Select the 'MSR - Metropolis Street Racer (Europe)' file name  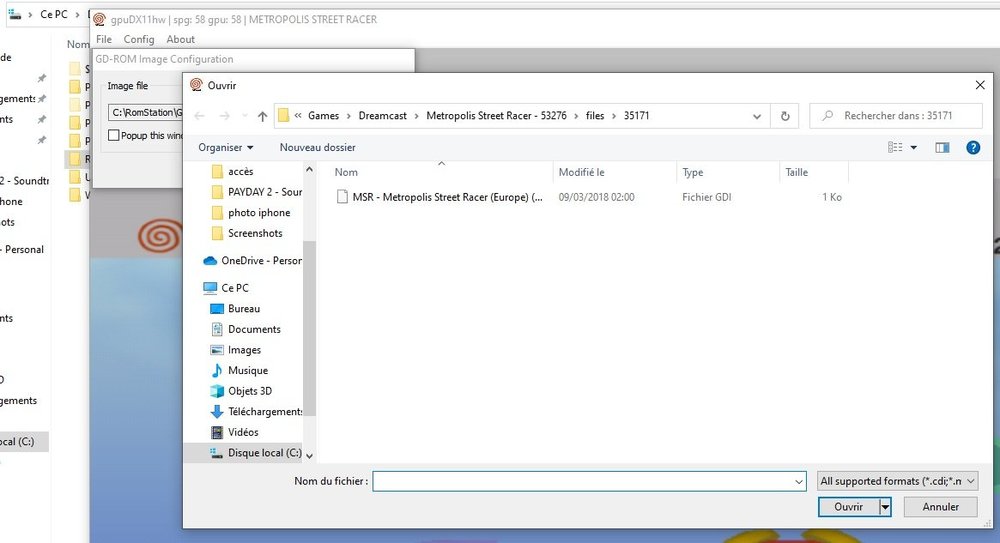(448, 197)
